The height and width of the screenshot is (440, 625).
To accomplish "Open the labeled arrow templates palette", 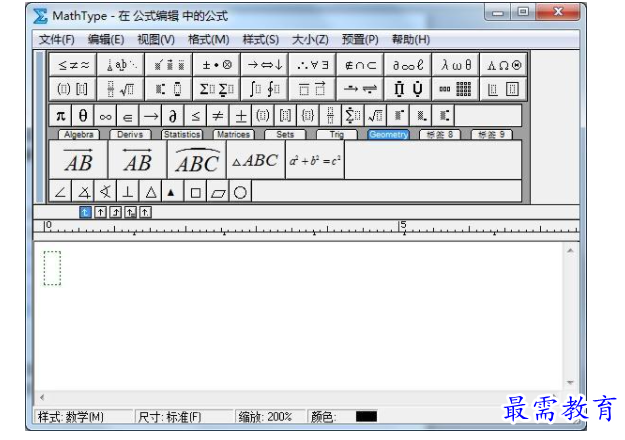I will pyautogui.click(x=360, y=88).
